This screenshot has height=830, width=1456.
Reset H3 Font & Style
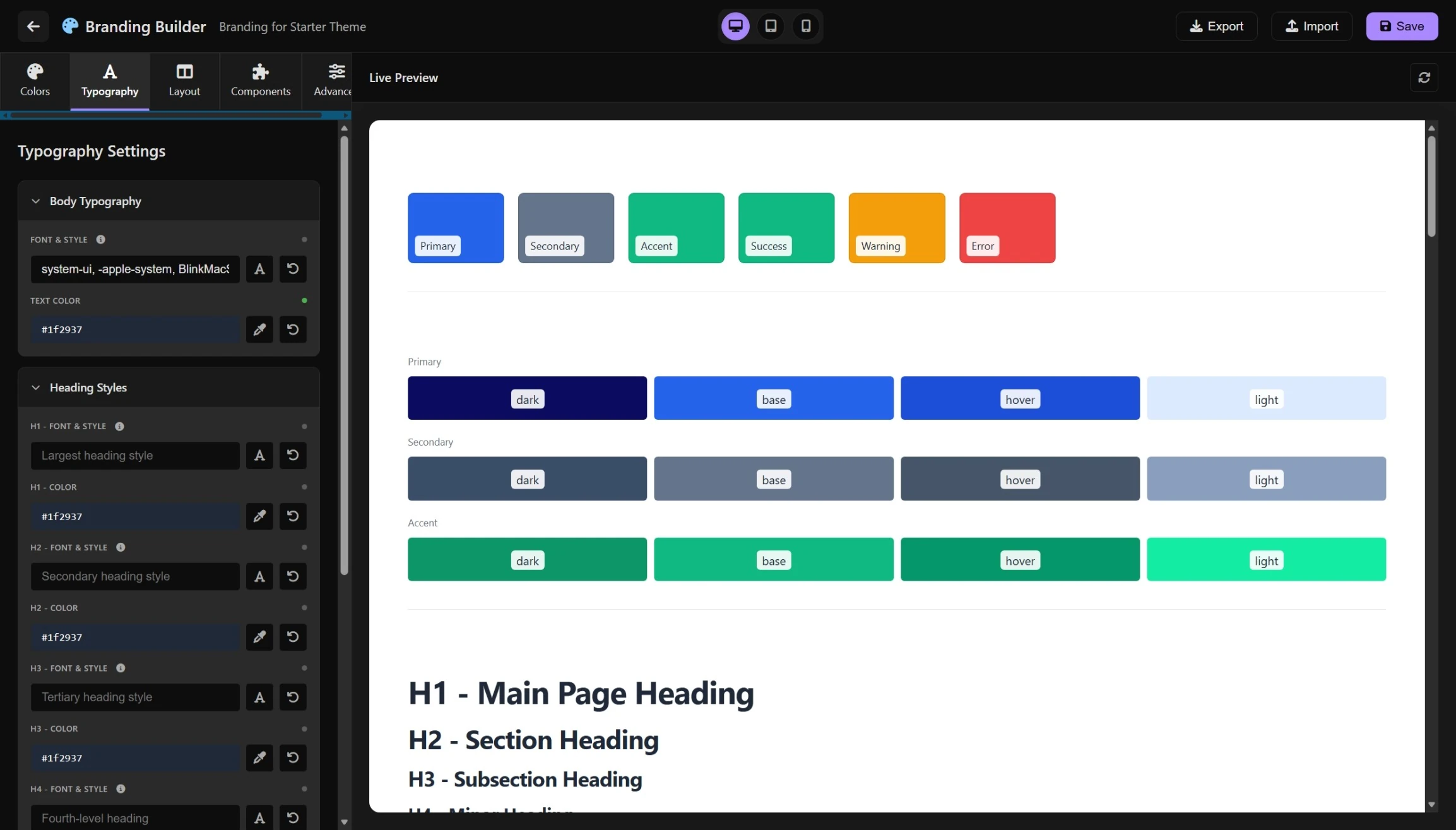pyautogui.click(x=293, y=697)
